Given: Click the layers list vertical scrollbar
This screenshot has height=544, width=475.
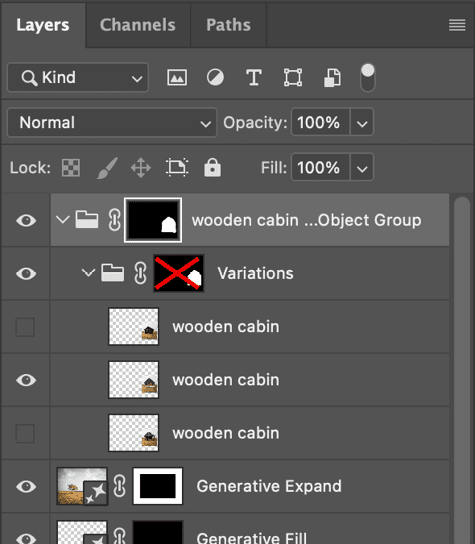Looking at the screenshot, I should click(x=462, y=369).
